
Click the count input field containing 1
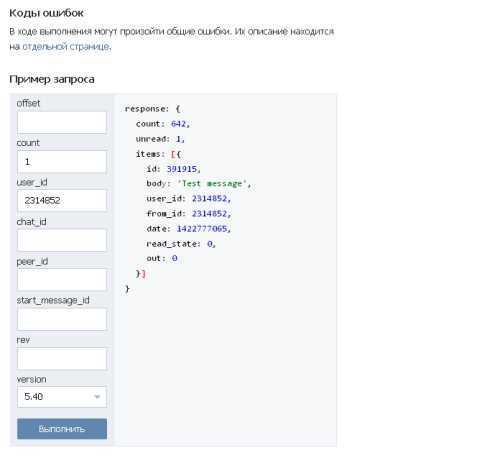tap(62, 162)
